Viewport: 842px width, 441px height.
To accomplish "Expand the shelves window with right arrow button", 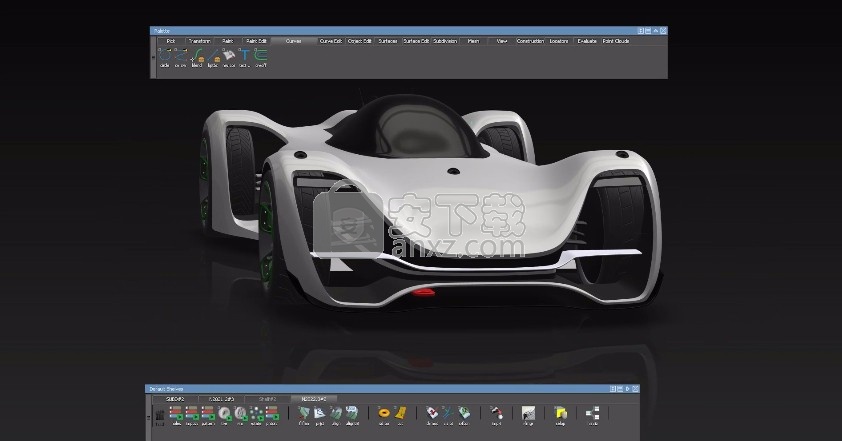I will [627, 389].
